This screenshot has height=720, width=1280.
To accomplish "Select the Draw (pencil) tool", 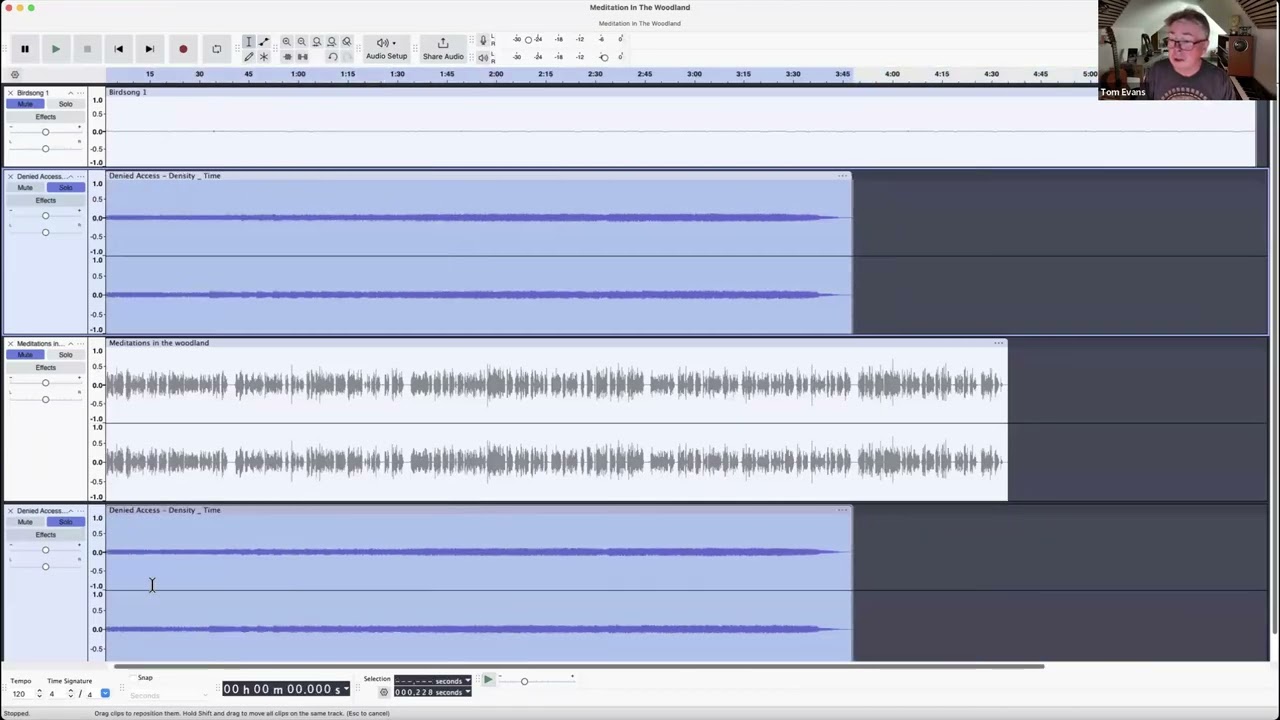I will (249, 56).
